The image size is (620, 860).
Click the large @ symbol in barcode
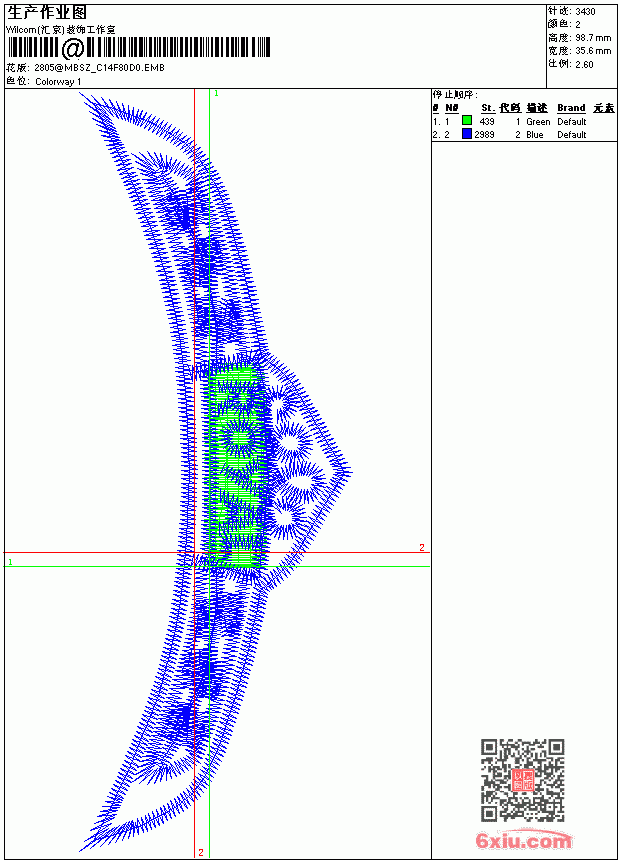(73, 48)
